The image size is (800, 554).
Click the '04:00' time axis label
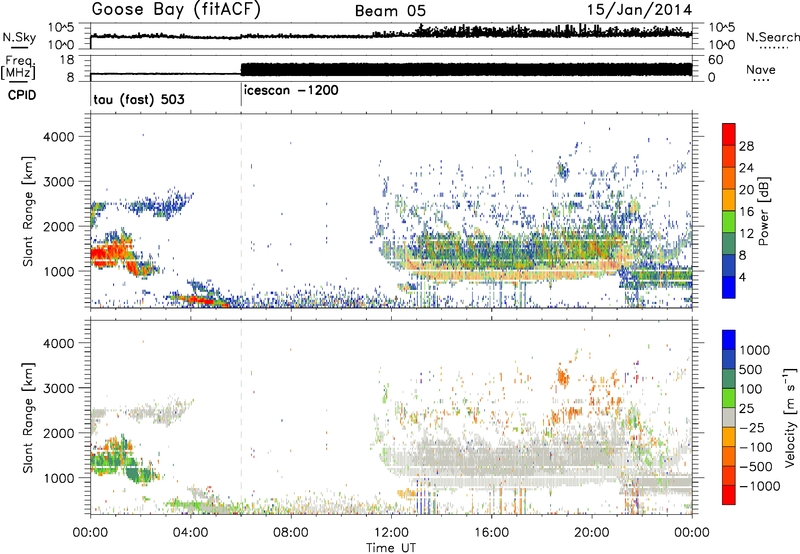pos(190,533)
